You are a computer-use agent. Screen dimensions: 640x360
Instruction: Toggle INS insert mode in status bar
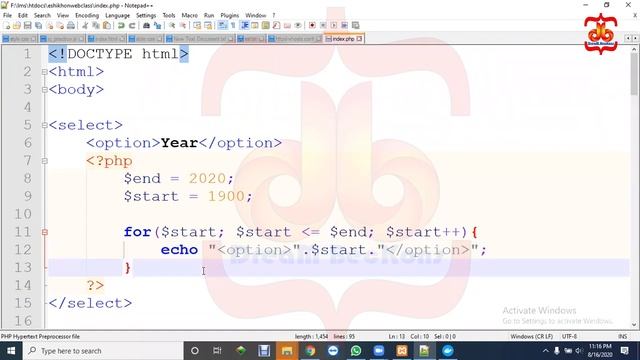[622, 336]
